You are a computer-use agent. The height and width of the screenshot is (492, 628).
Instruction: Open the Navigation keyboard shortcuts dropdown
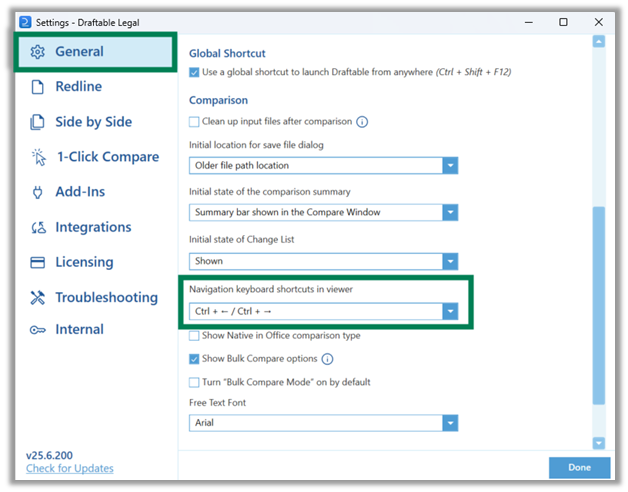[x=323, y=312]
